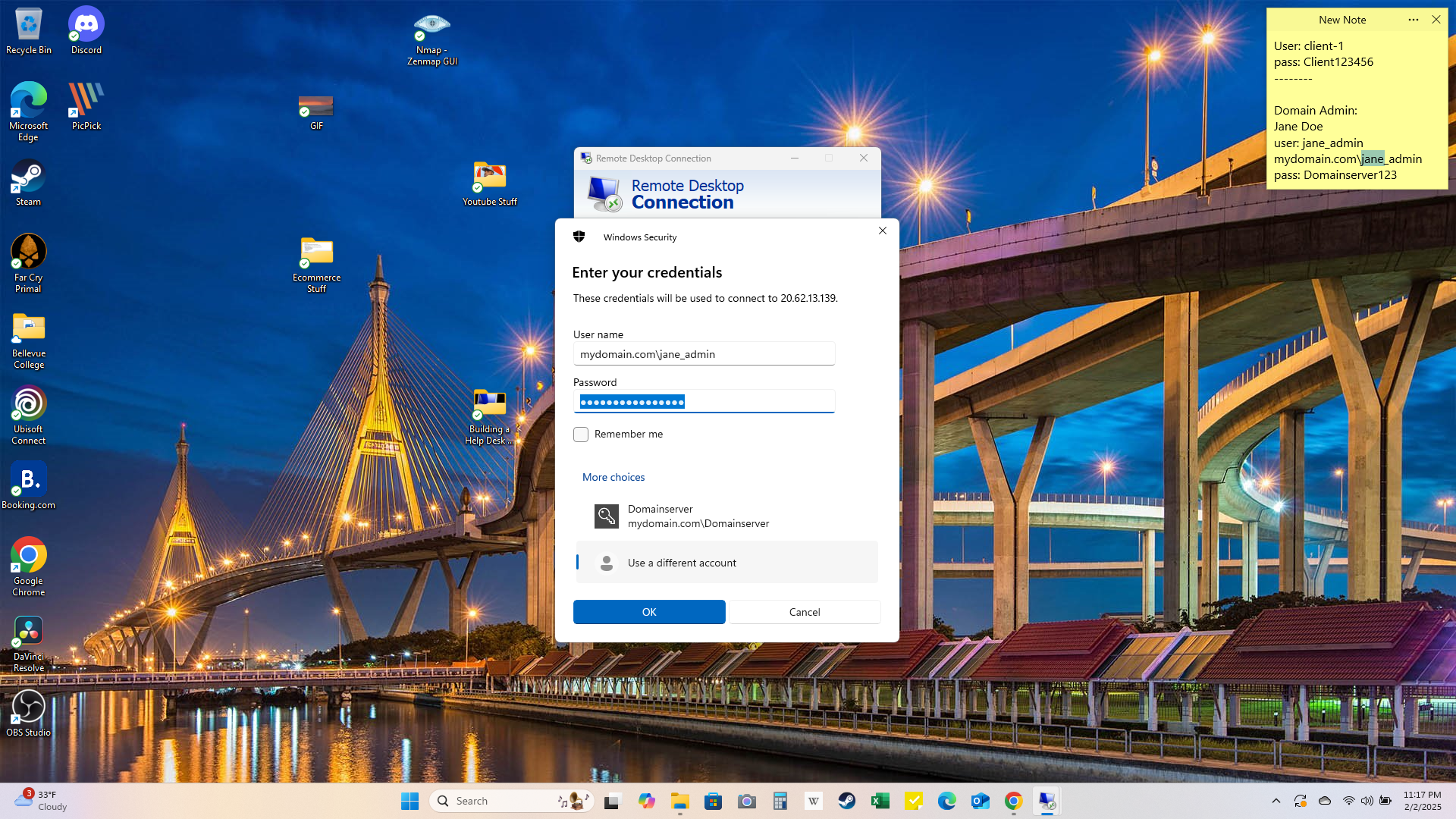
Task: Click the User name field
Action: tap(704, 354)
